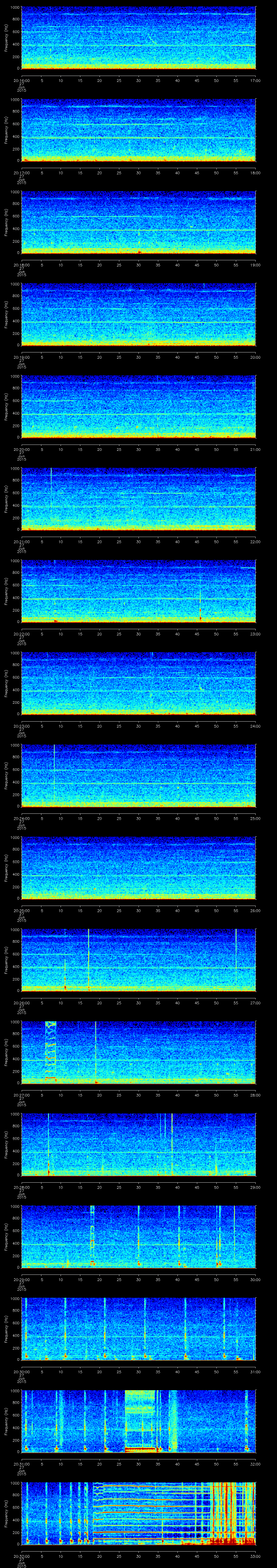
Task: Click the Frequency (Hz) label of the 20:16:00 panel
Action: pyautogui.click(x=6, y=38)
